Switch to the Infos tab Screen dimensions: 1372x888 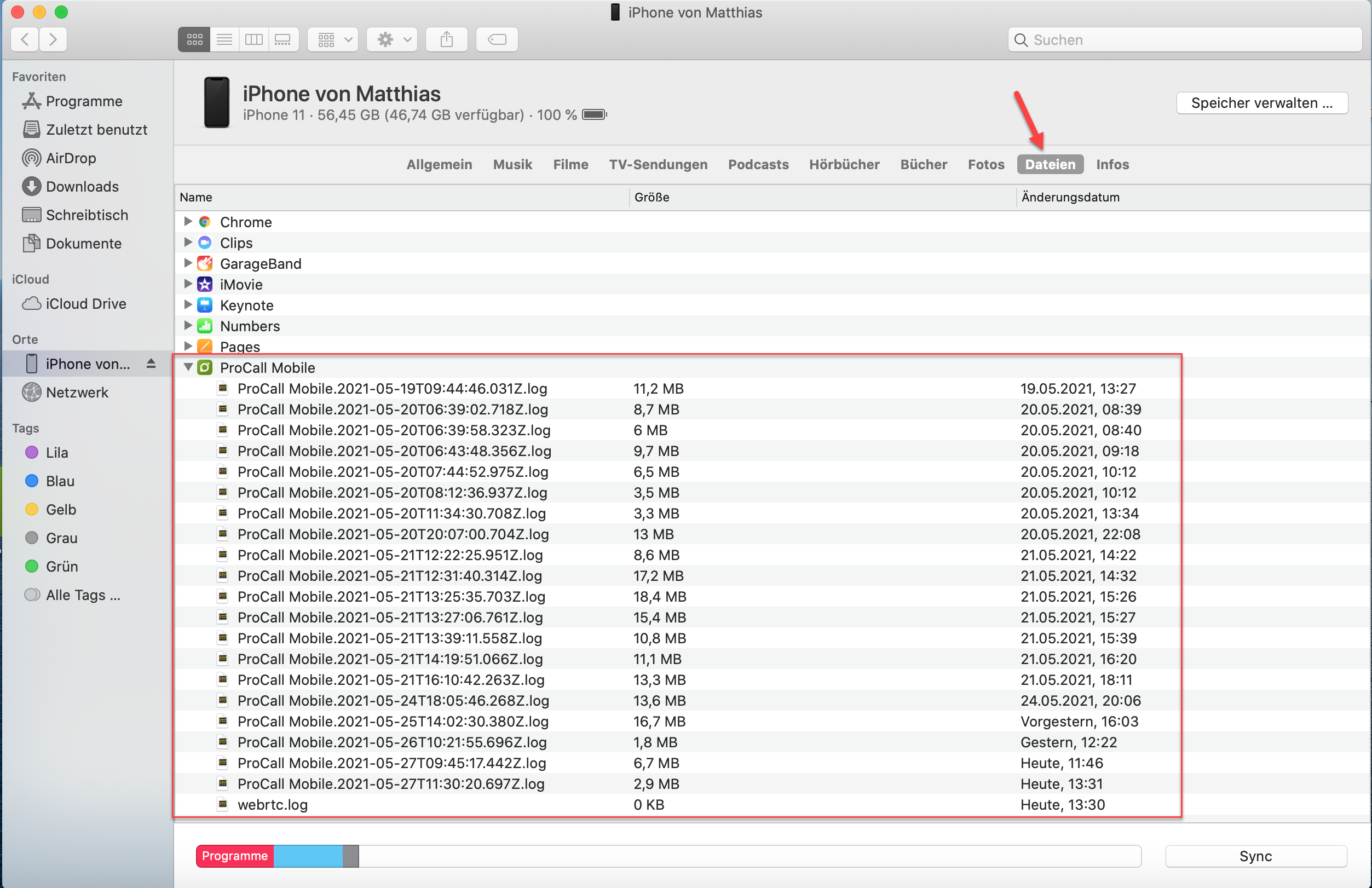point(1112,164)
